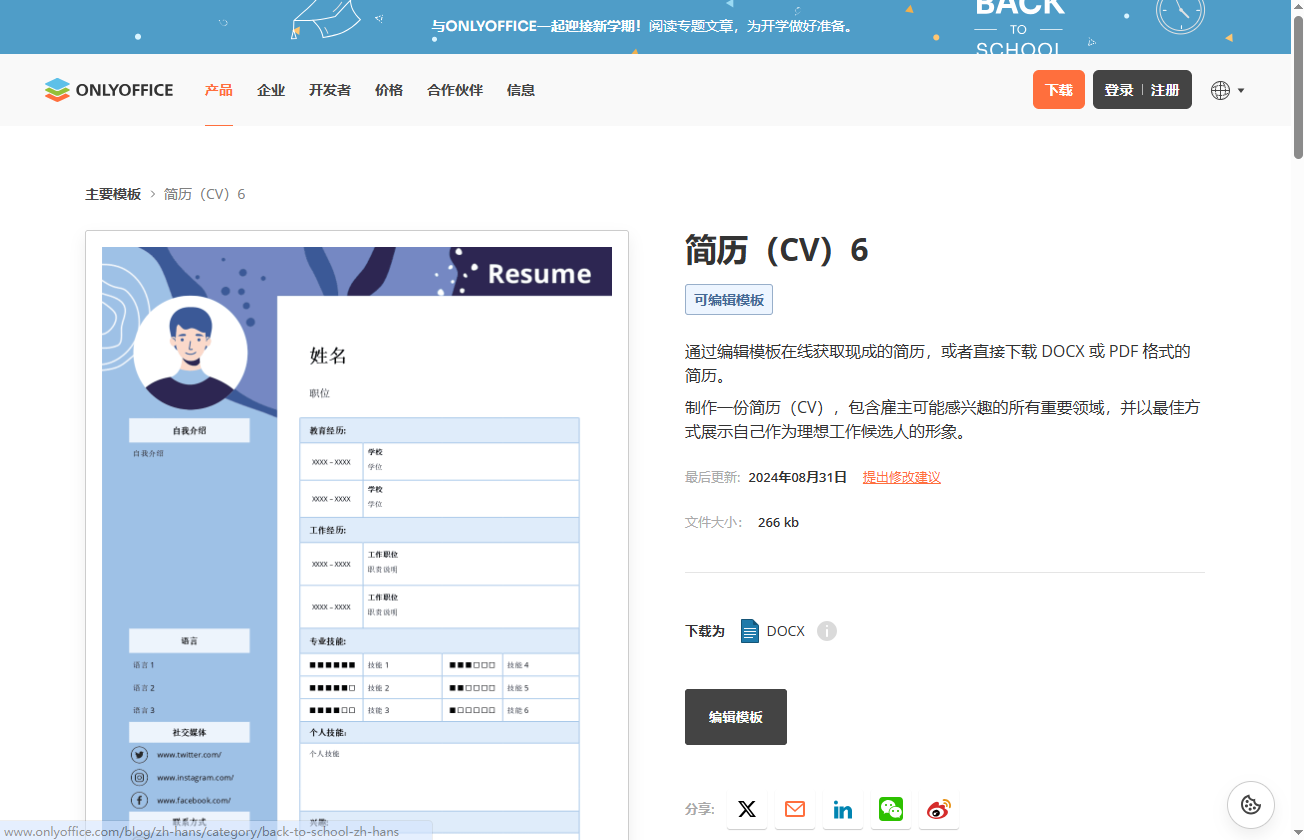
Task: Click the ONLYOFFICE logo
Action: (109, 90)
